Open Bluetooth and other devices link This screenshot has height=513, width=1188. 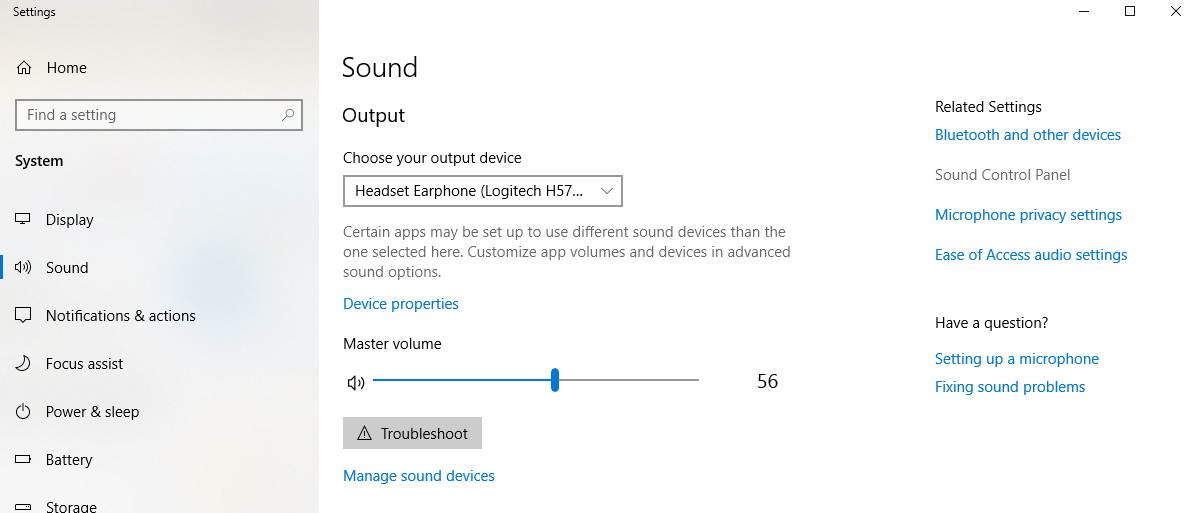click(1027, 135)
